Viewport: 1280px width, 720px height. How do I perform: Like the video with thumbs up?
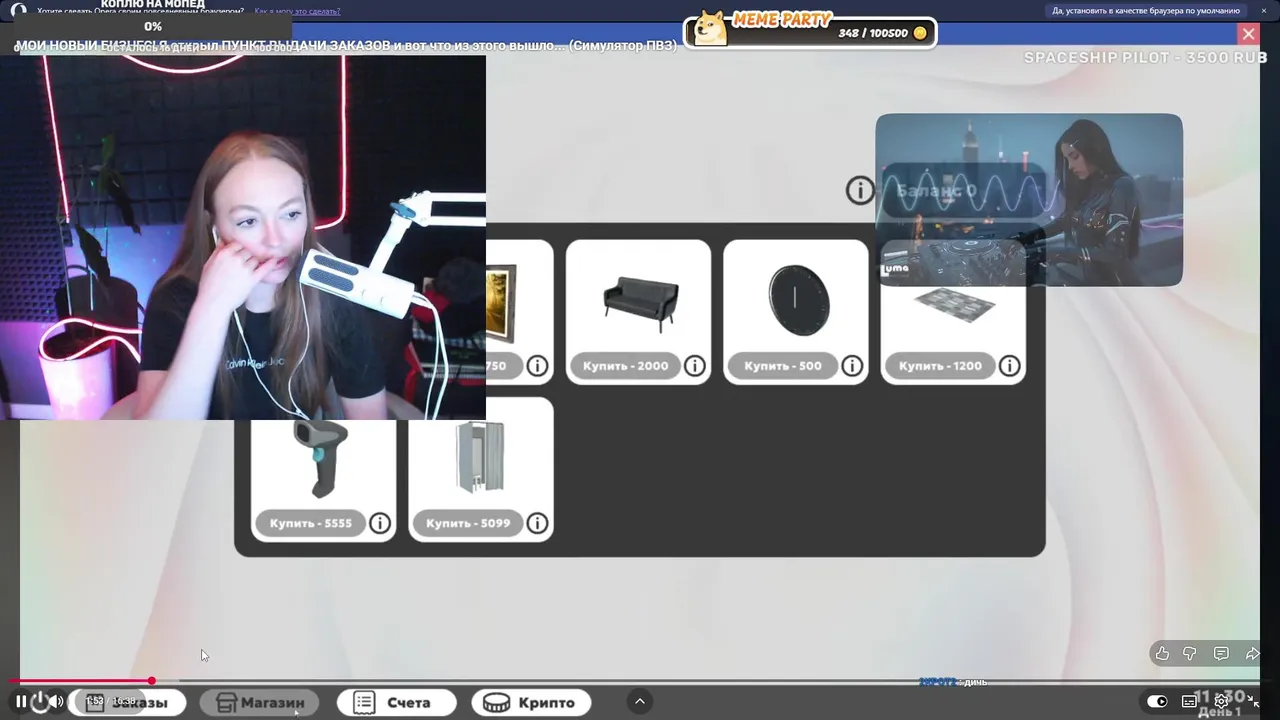1162,653
